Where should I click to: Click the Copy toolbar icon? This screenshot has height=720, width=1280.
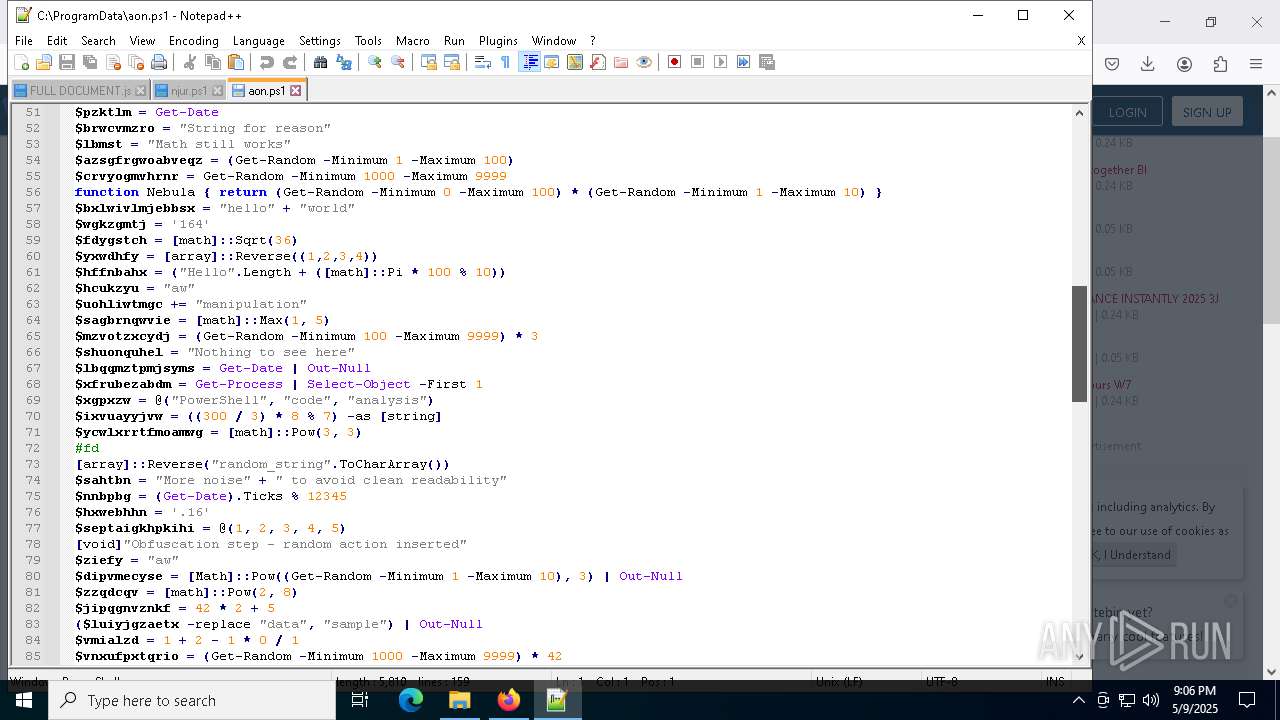click(x=212, y=62)
